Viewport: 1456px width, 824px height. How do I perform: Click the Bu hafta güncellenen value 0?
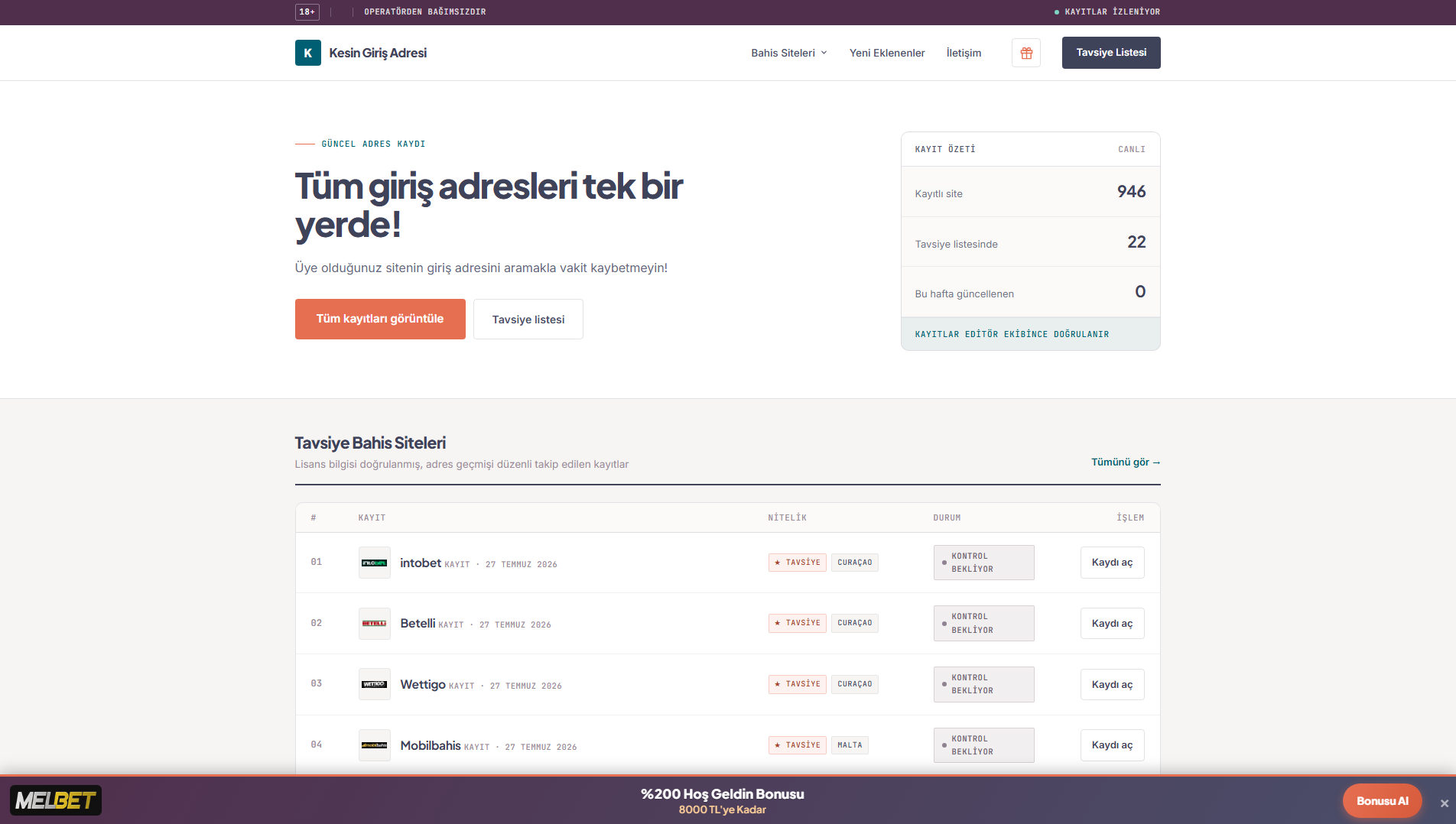point(1140,291)
